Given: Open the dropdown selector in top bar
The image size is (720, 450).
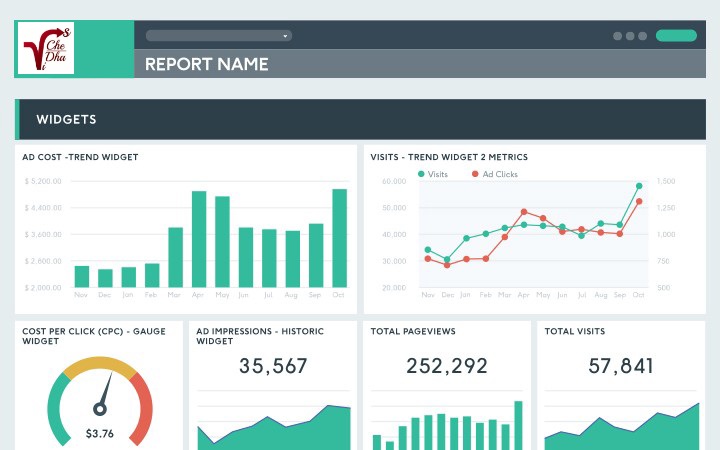Looking at the screenshot, I should (218, 36).
